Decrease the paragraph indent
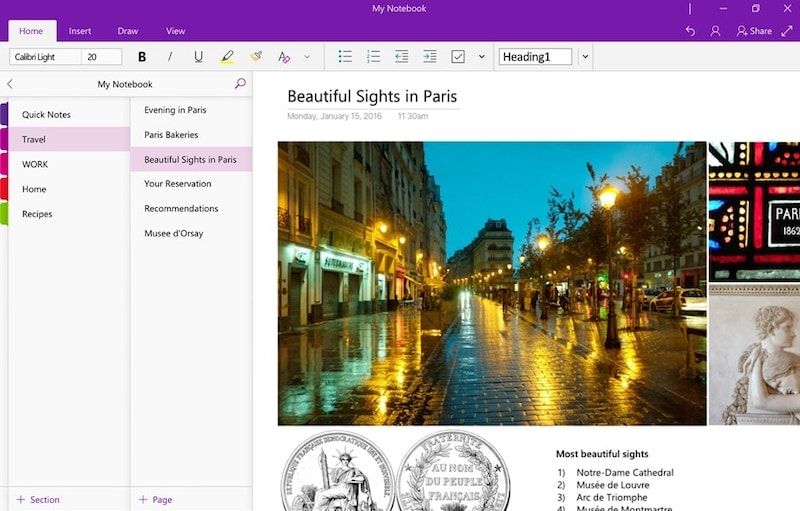800x511 pixels. tap(401, 57)
